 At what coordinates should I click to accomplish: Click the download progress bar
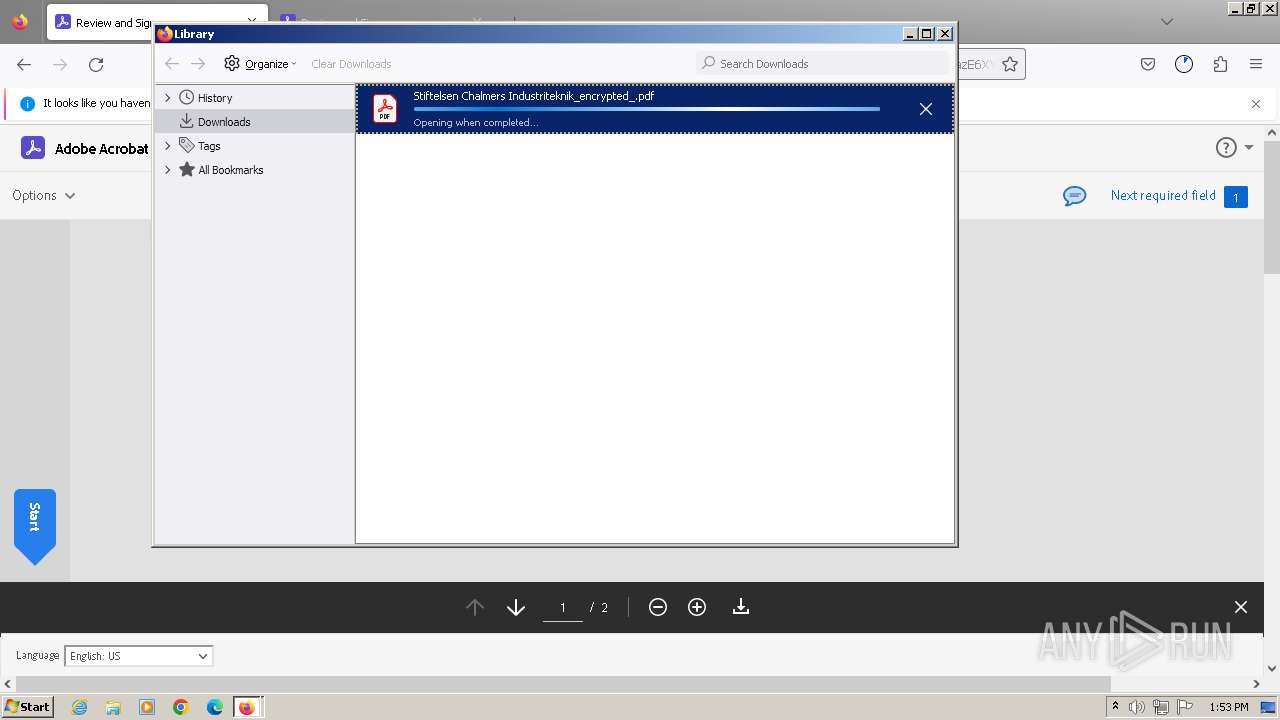(x=647, y=109)
